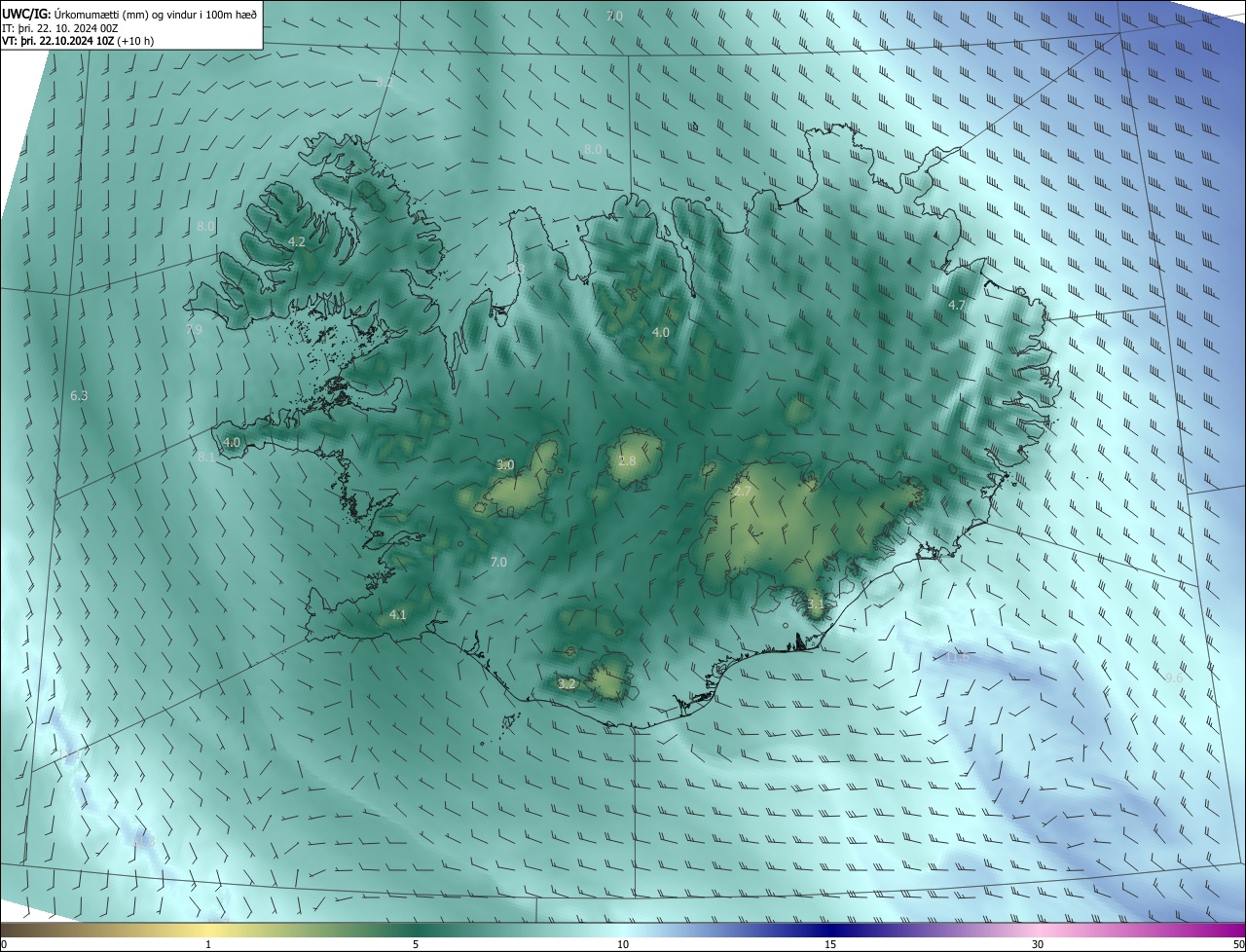
Task: Click the 4.1 value on the southwest peninsula
Action: (397, 614)
